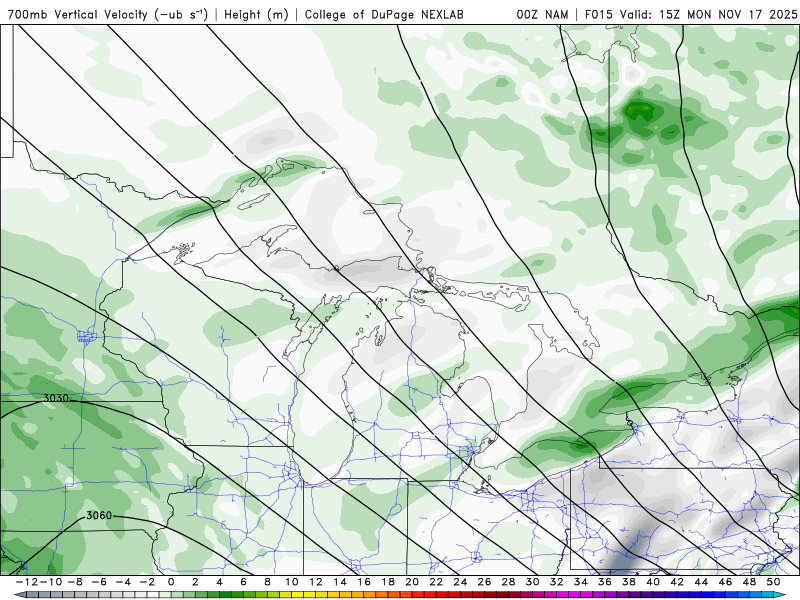Click the 34 value on color scale
This screenshot has width=800, height=600.
click(x=581, y=582)
